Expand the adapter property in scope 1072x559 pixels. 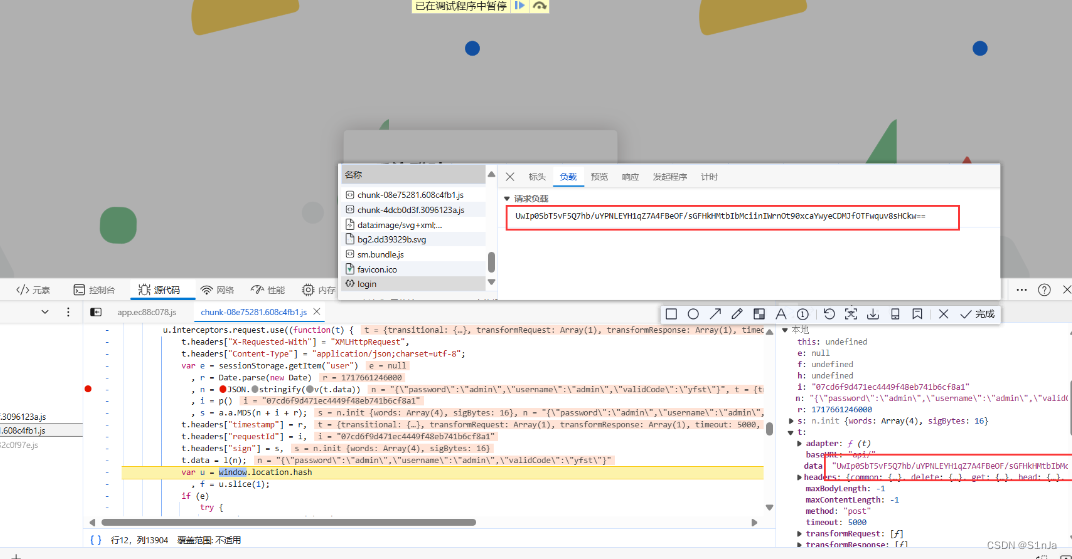pos(799,444)
